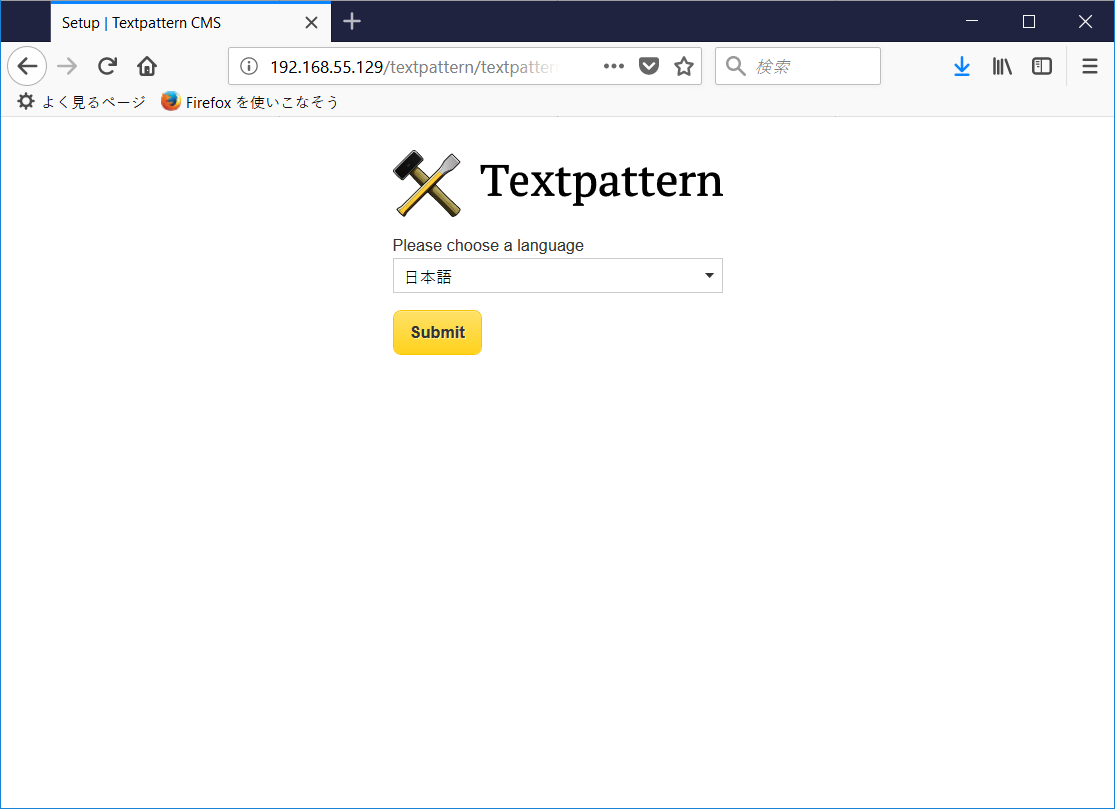
Task: Open the Firefox hamburger menu
Action: (1089, 66)
